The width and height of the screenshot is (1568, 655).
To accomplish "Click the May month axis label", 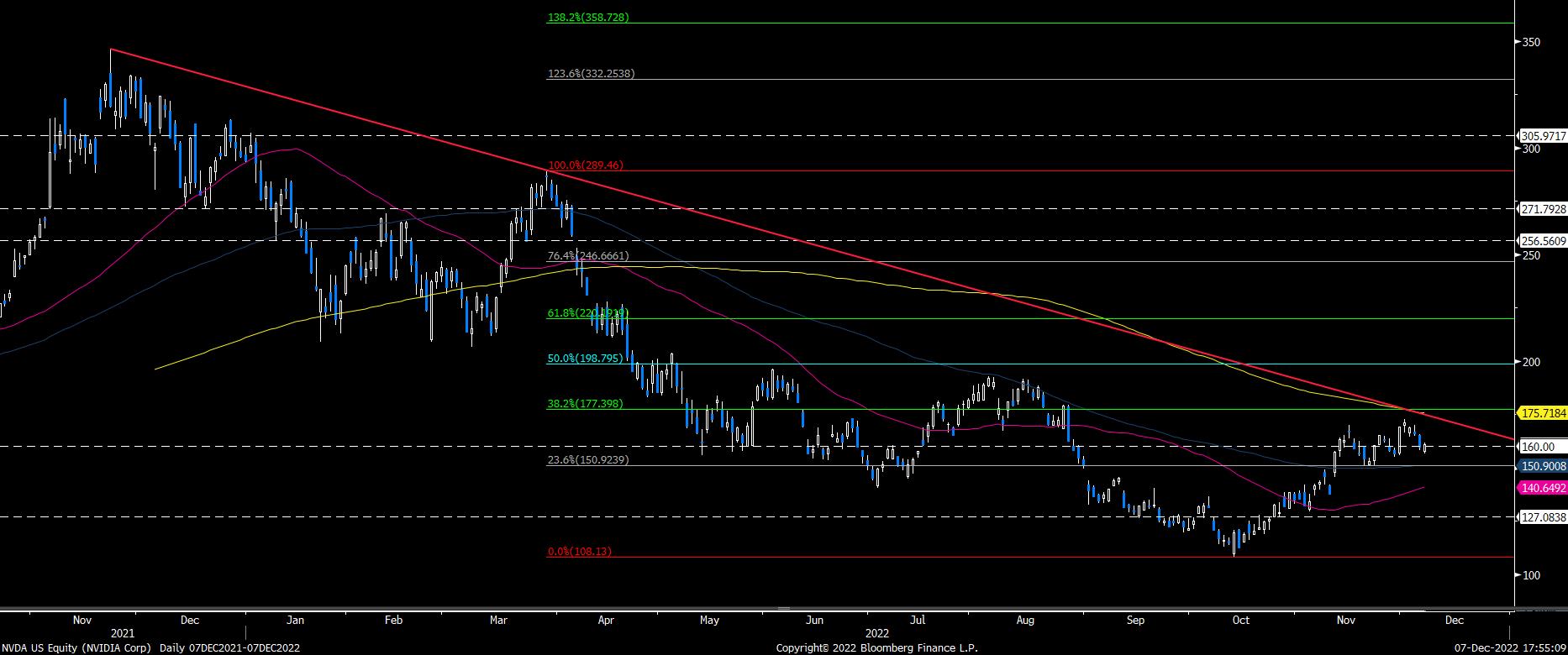I will coord(709,621).
